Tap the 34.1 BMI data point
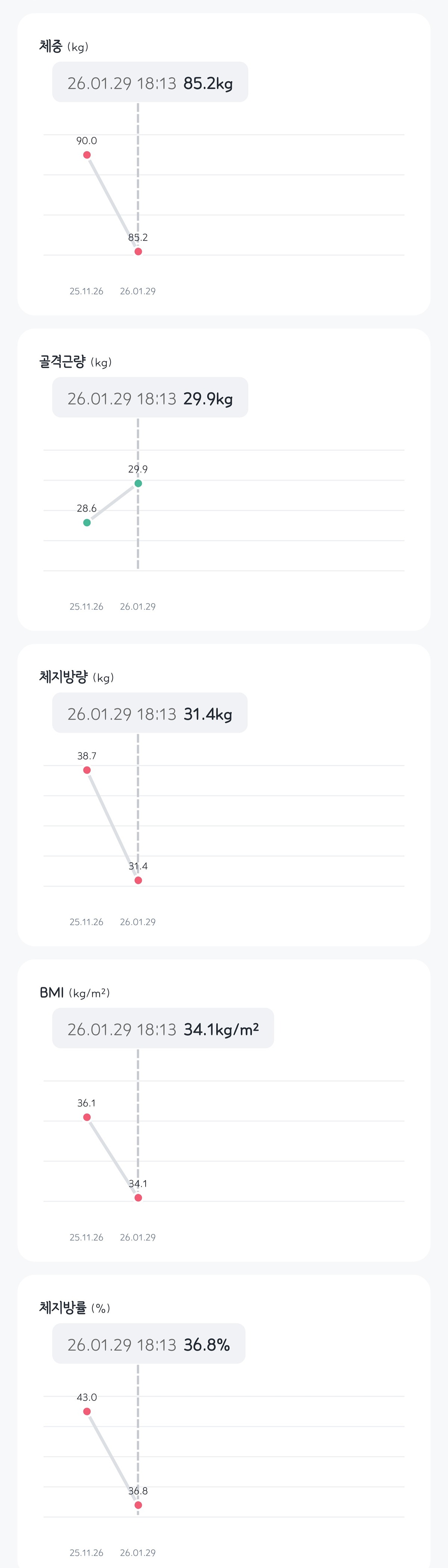 coord(138,1197)
